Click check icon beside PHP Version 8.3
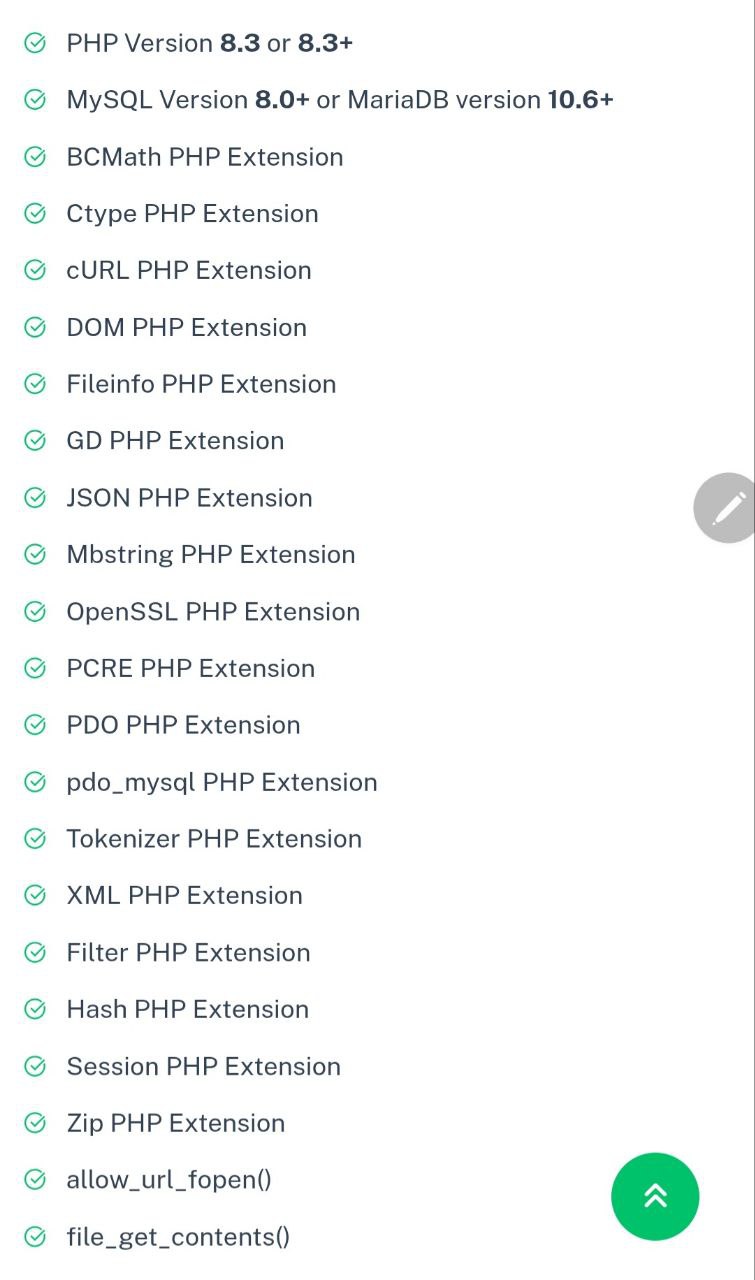Image resolution: width=755 pixels, height=1280 pixels. pos(35,44)
